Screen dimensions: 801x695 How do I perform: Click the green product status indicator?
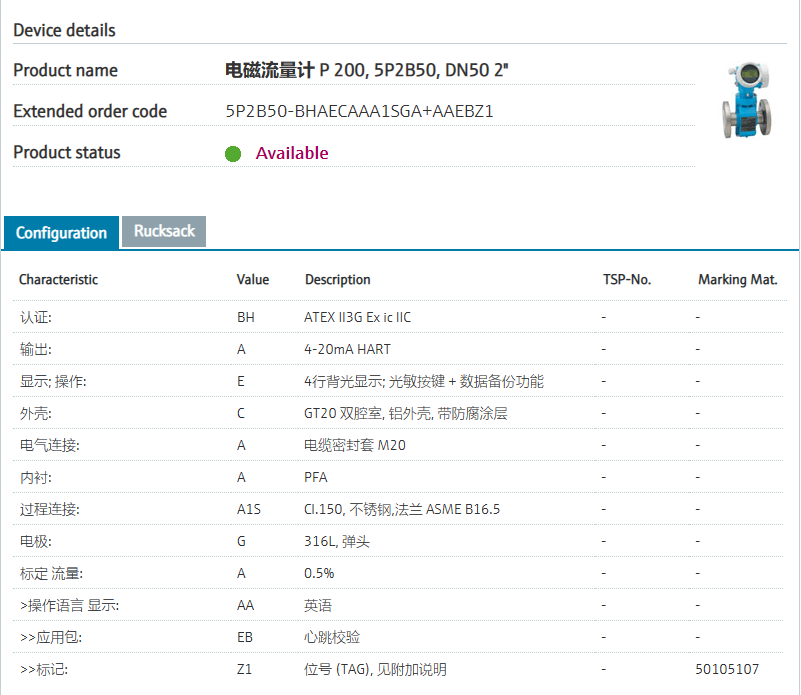[233, 154]
